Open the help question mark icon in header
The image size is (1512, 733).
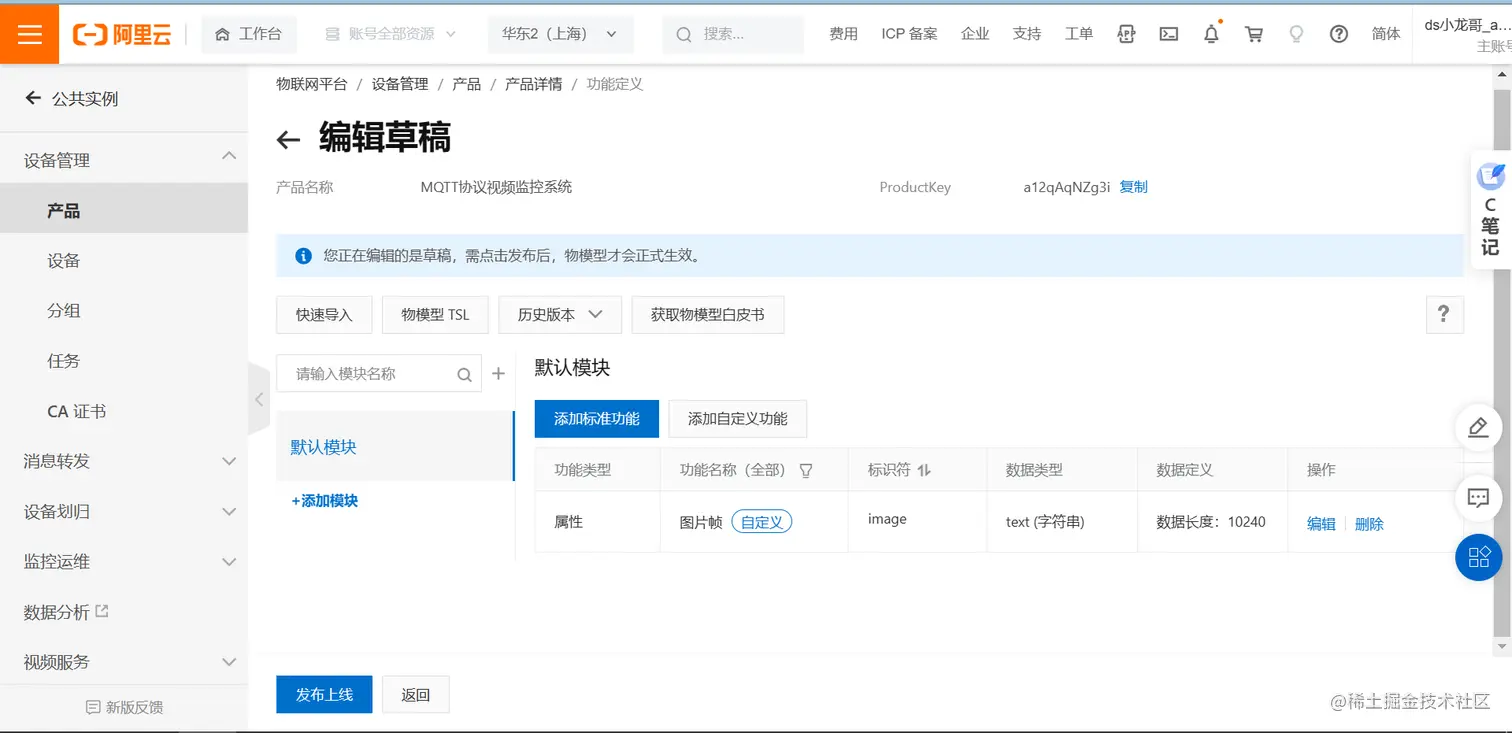[1339, 34]
